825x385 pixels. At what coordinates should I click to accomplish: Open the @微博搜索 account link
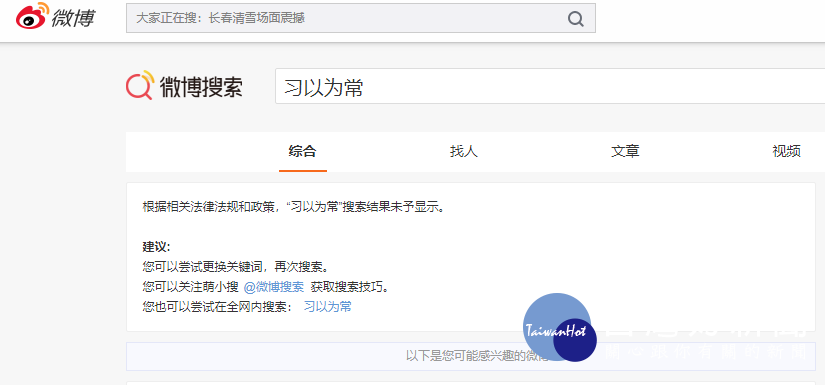tap(274, 287)
